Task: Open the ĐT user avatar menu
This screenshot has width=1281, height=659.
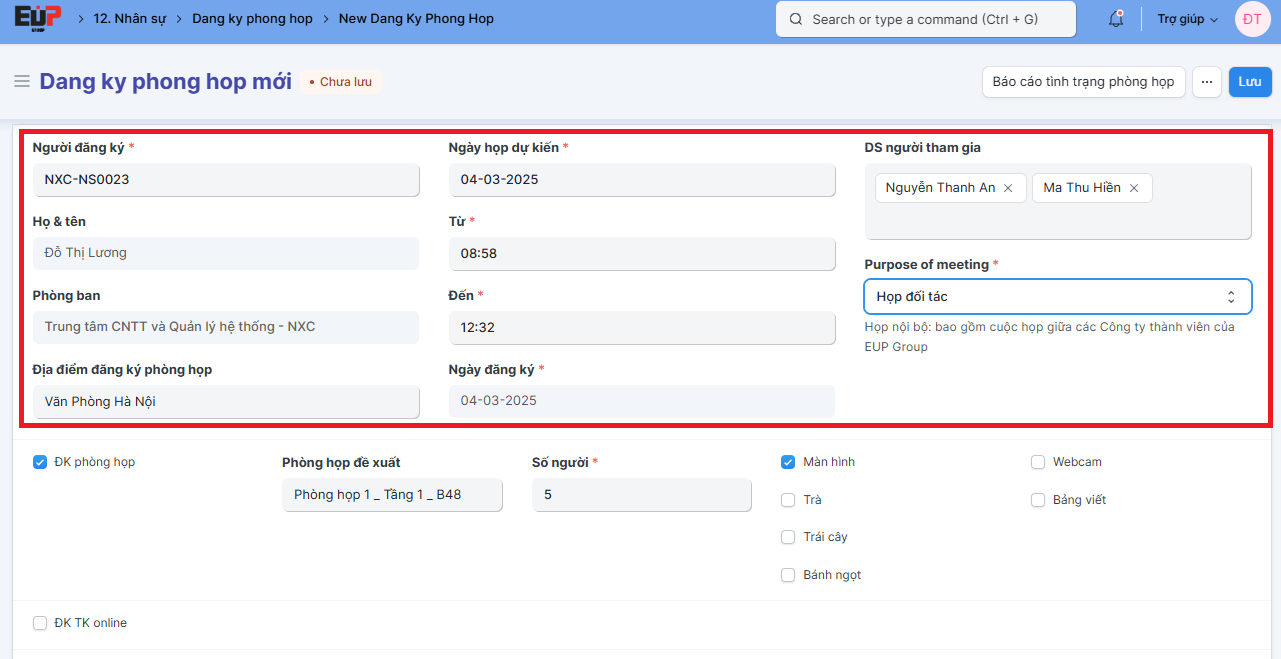Action: [1252, 19]
